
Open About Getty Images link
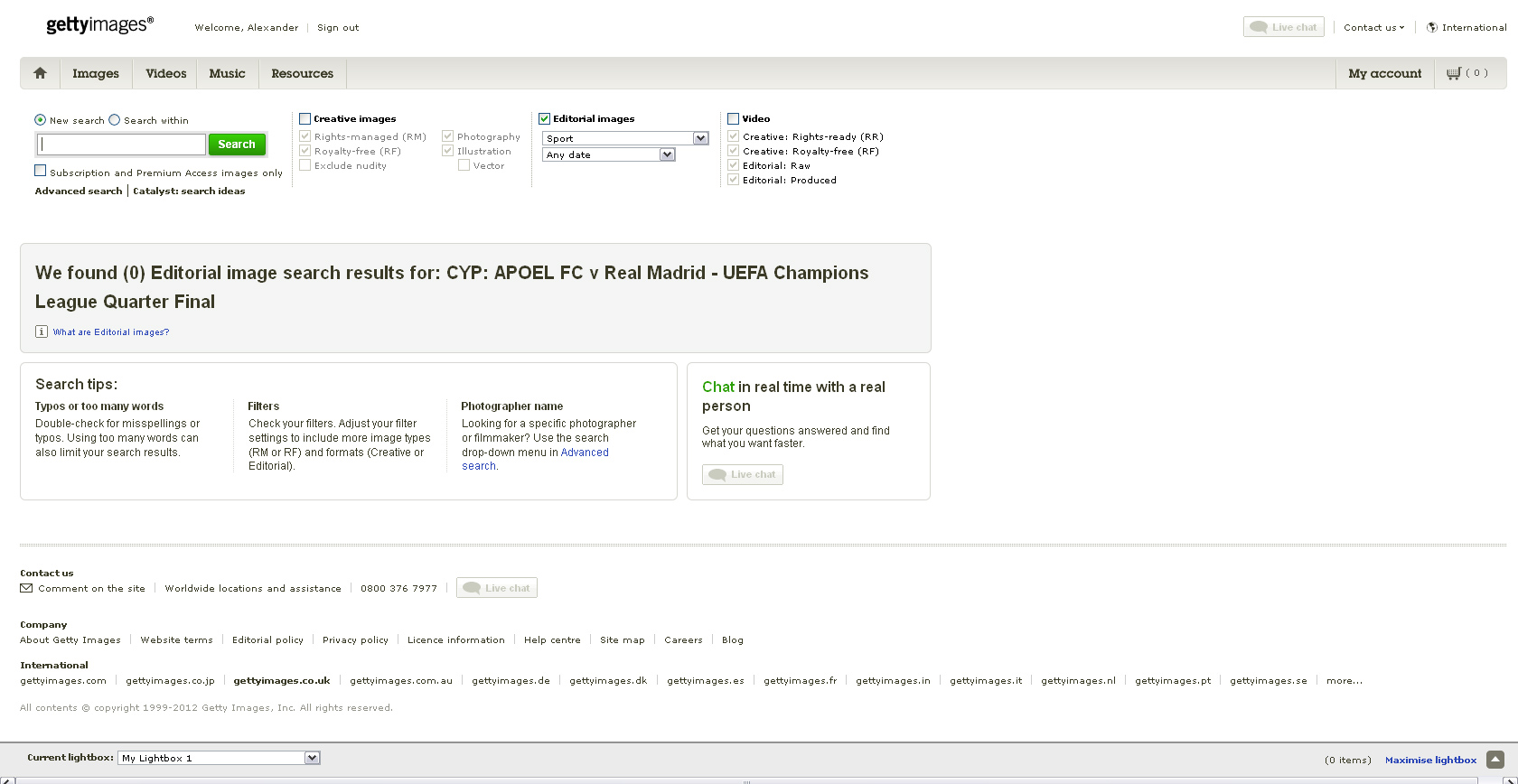(70, 639)
